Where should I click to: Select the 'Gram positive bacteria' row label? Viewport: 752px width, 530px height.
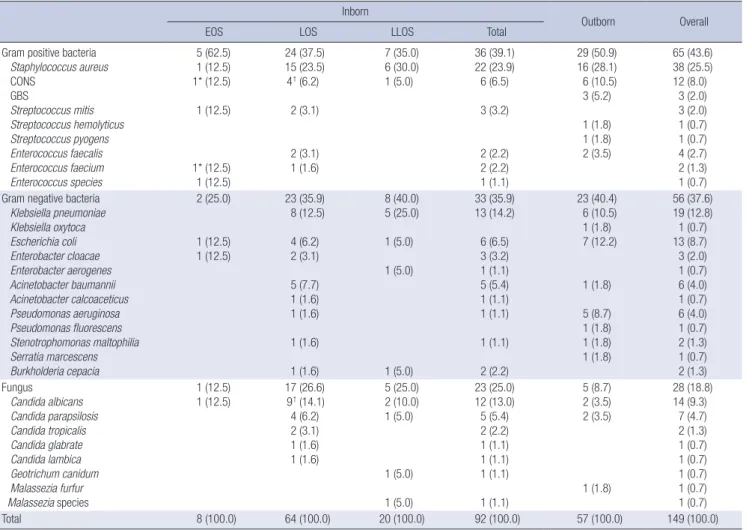click(49, 53)
